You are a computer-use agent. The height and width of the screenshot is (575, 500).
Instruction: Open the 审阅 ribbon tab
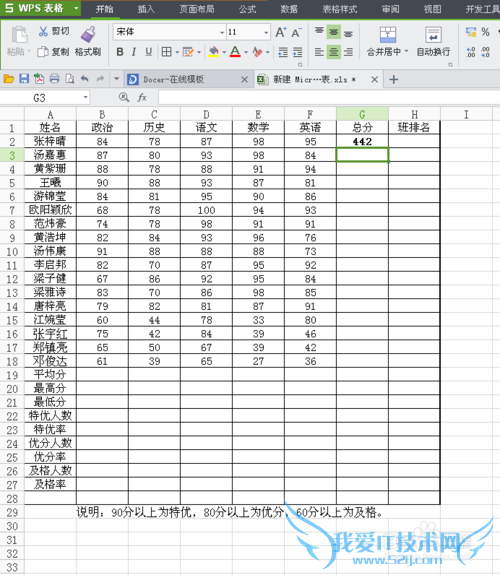click(390, 9)
